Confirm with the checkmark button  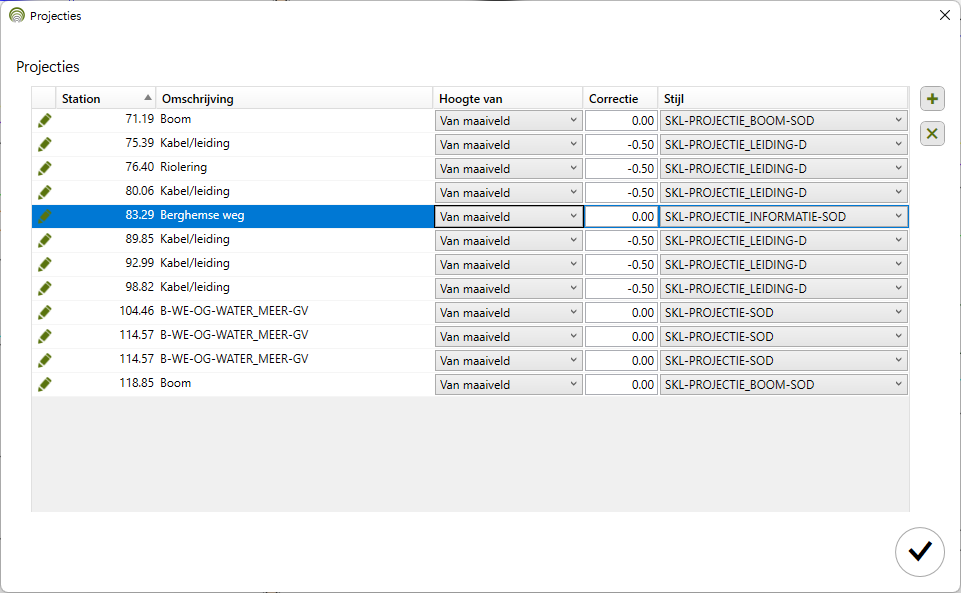pyautogui.click(x=919, y=551)
